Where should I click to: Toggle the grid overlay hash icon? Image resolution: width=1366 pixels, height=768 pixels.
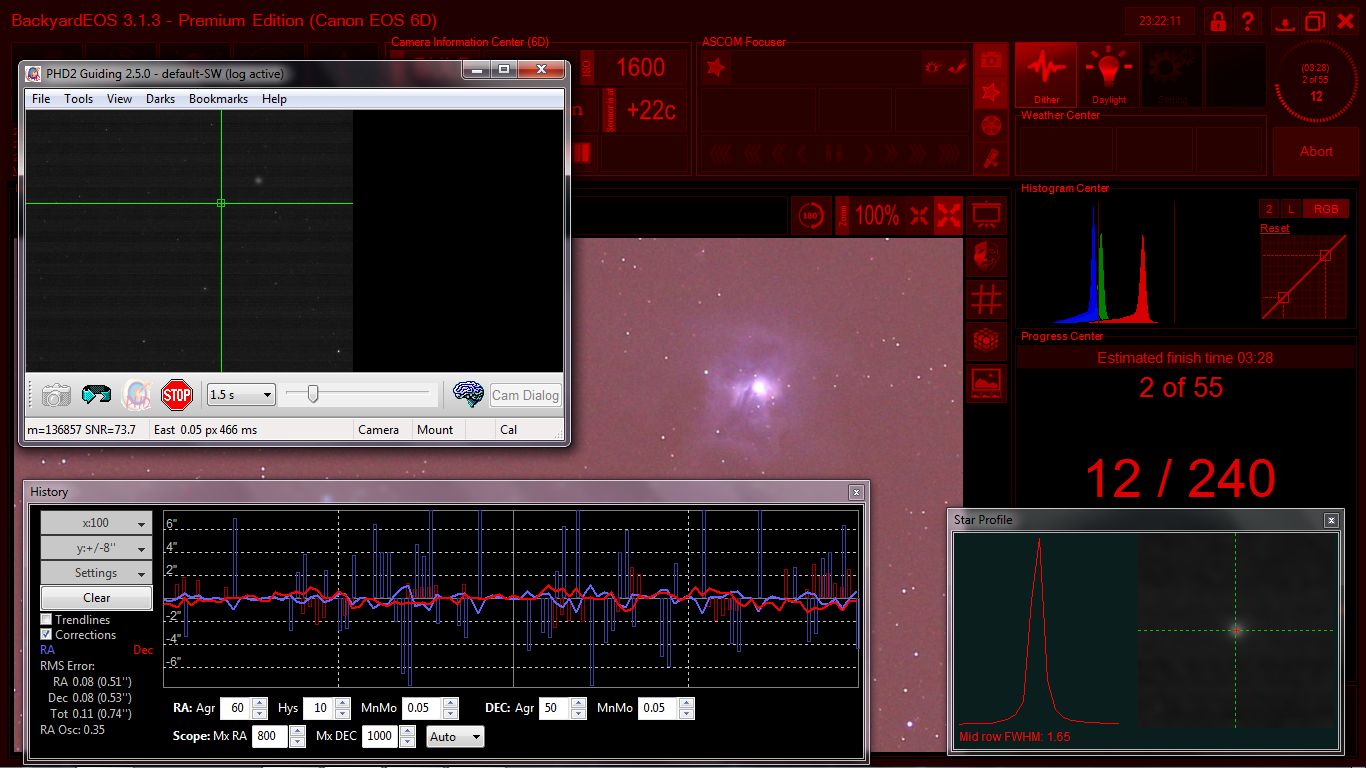[x=988, y=299]
